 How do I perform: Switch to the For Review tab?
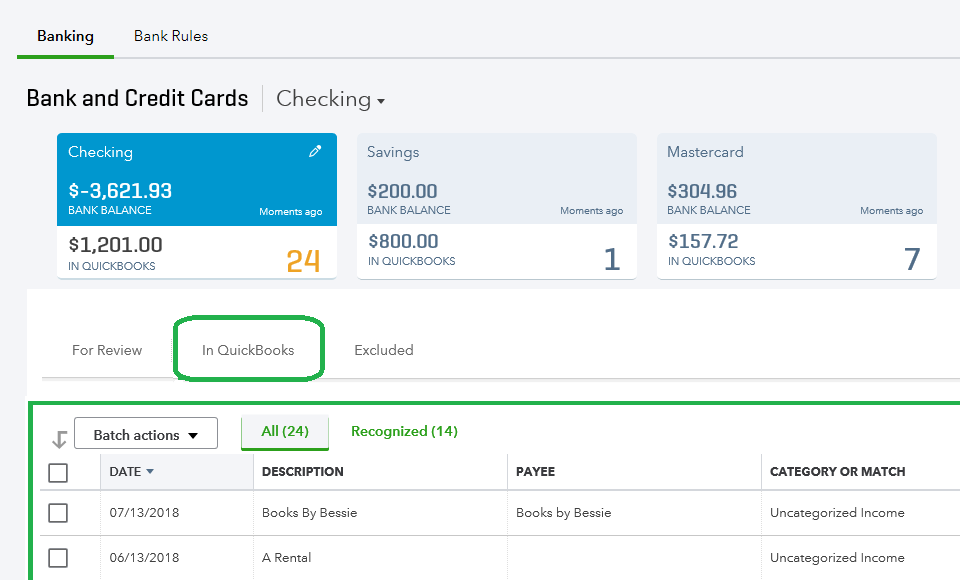coord(107,350)
